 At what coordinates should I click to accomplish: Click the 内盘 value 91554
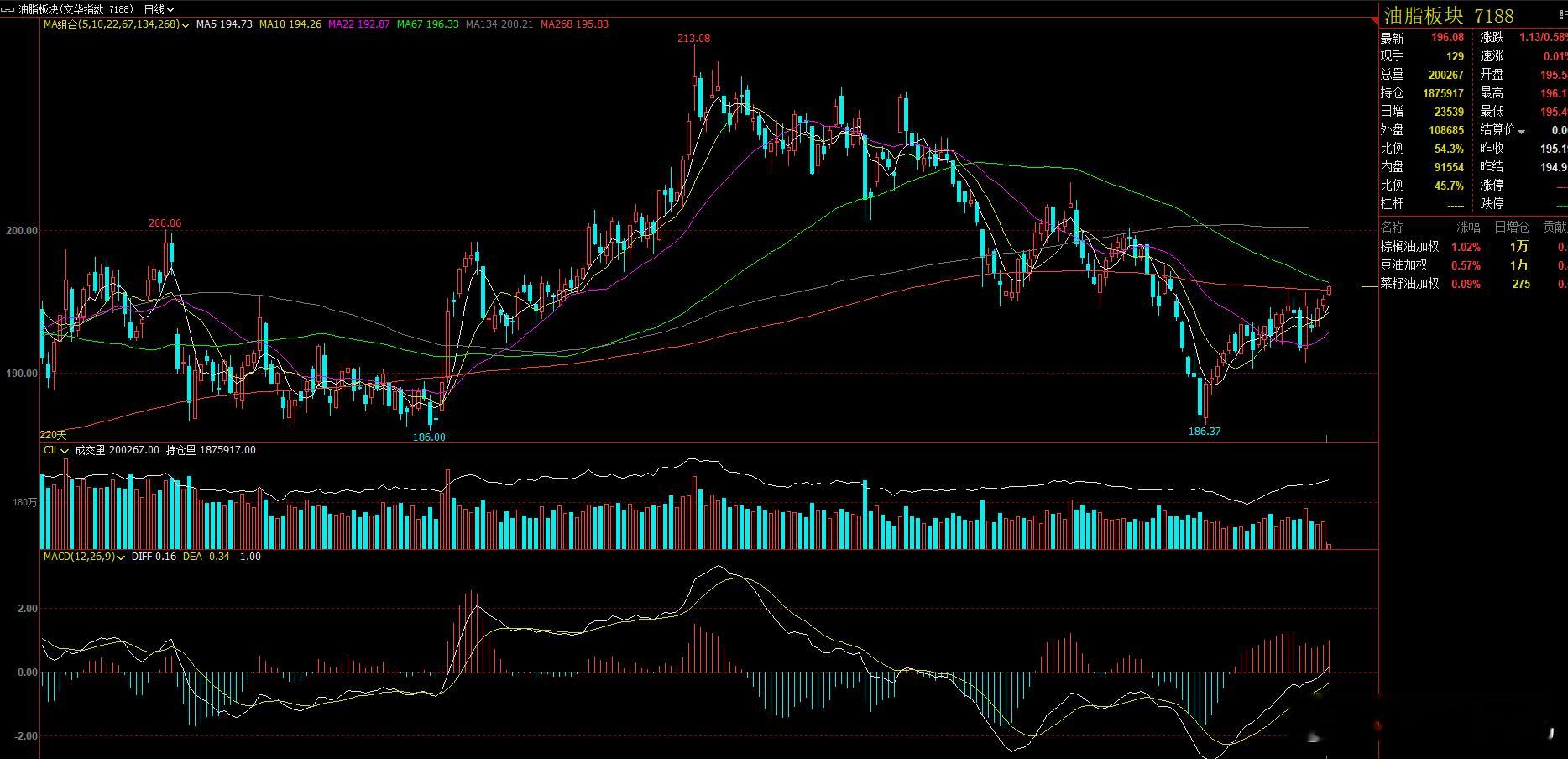tap(1449, 167)
